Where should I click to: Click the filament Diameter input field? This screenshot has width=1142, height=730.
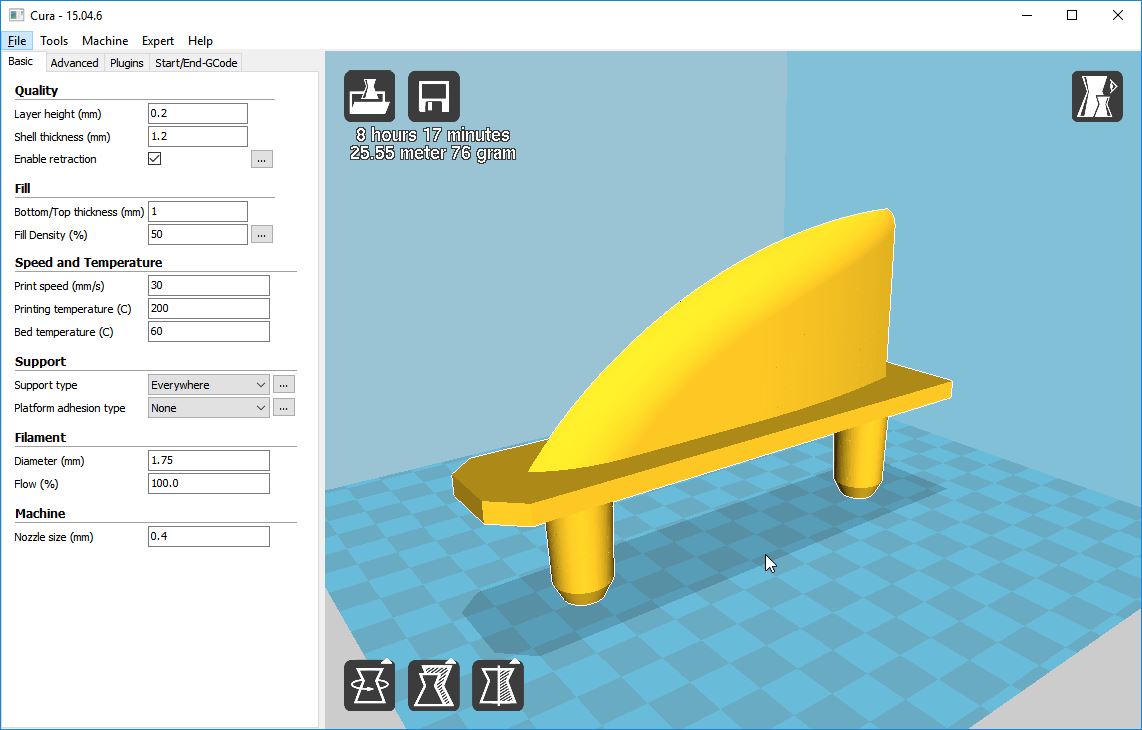(208, 460)
